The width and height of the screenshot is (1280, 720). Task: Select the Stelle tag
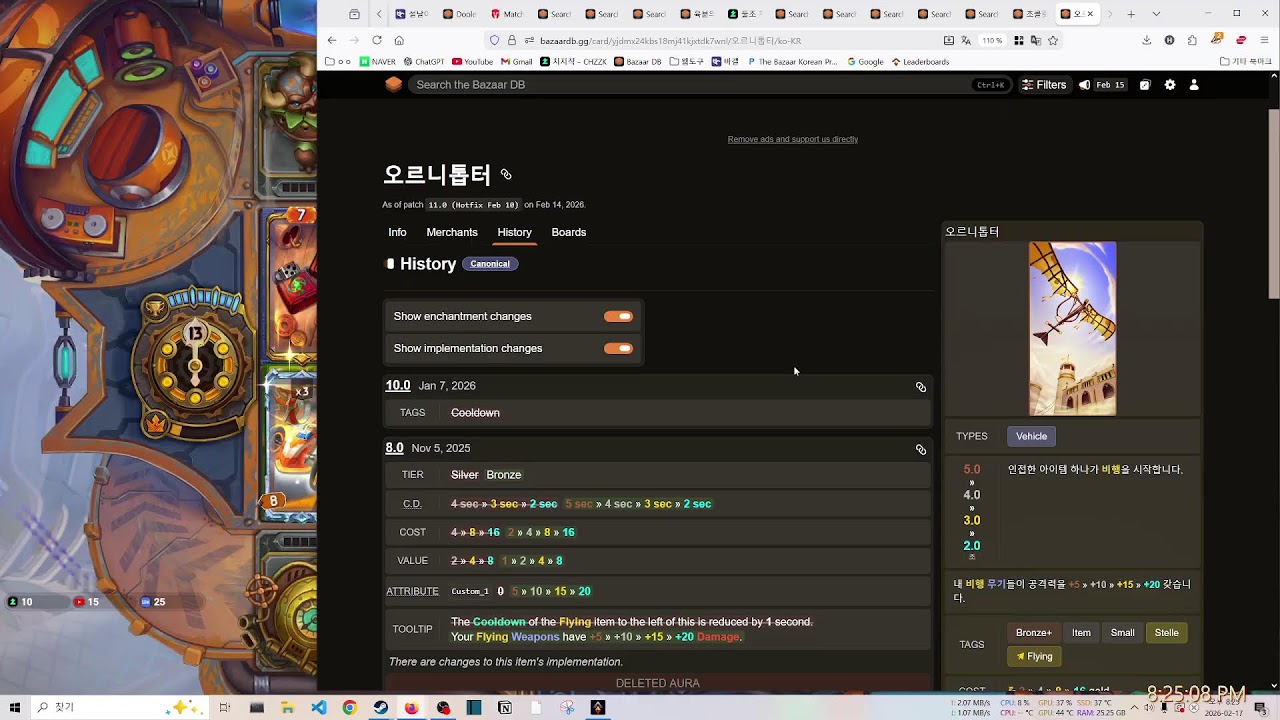1167,632
